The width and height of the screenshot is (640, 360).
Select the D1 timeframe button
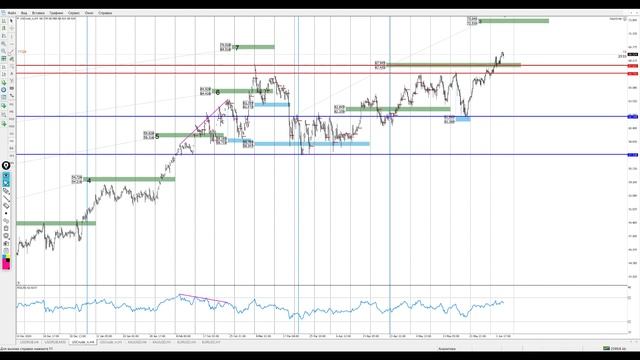(11, 148)
